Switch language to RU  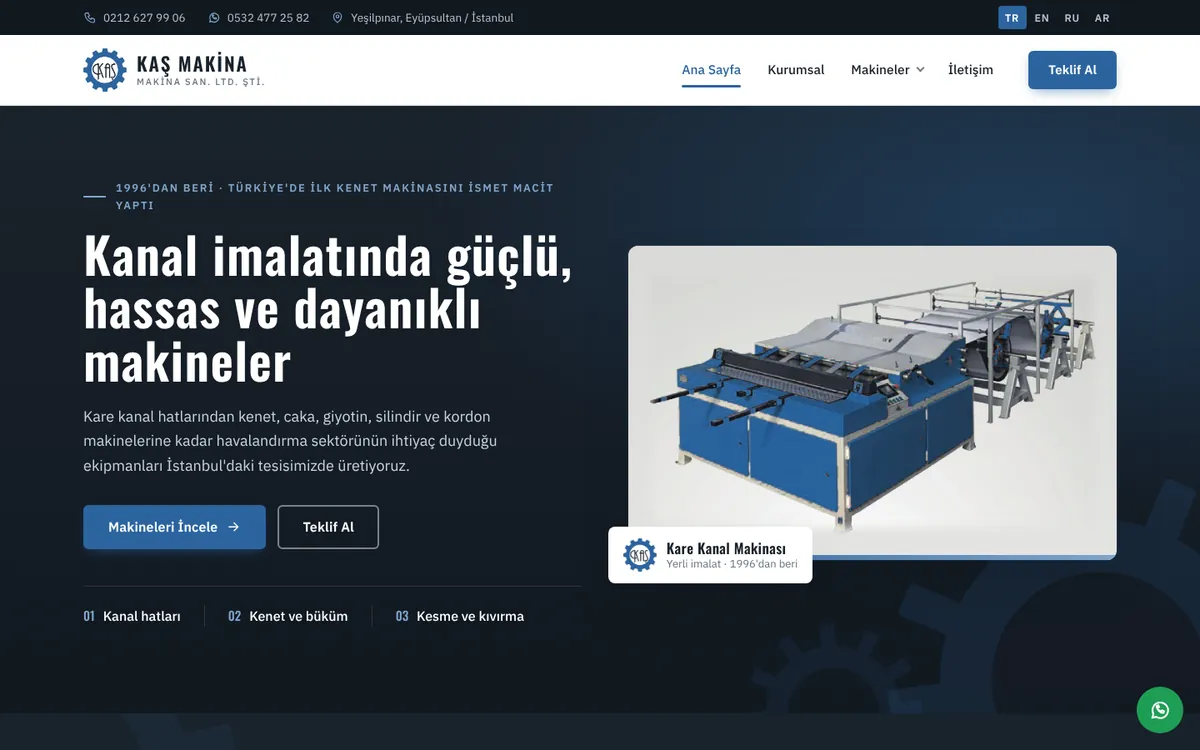(x=1072, y=18)
